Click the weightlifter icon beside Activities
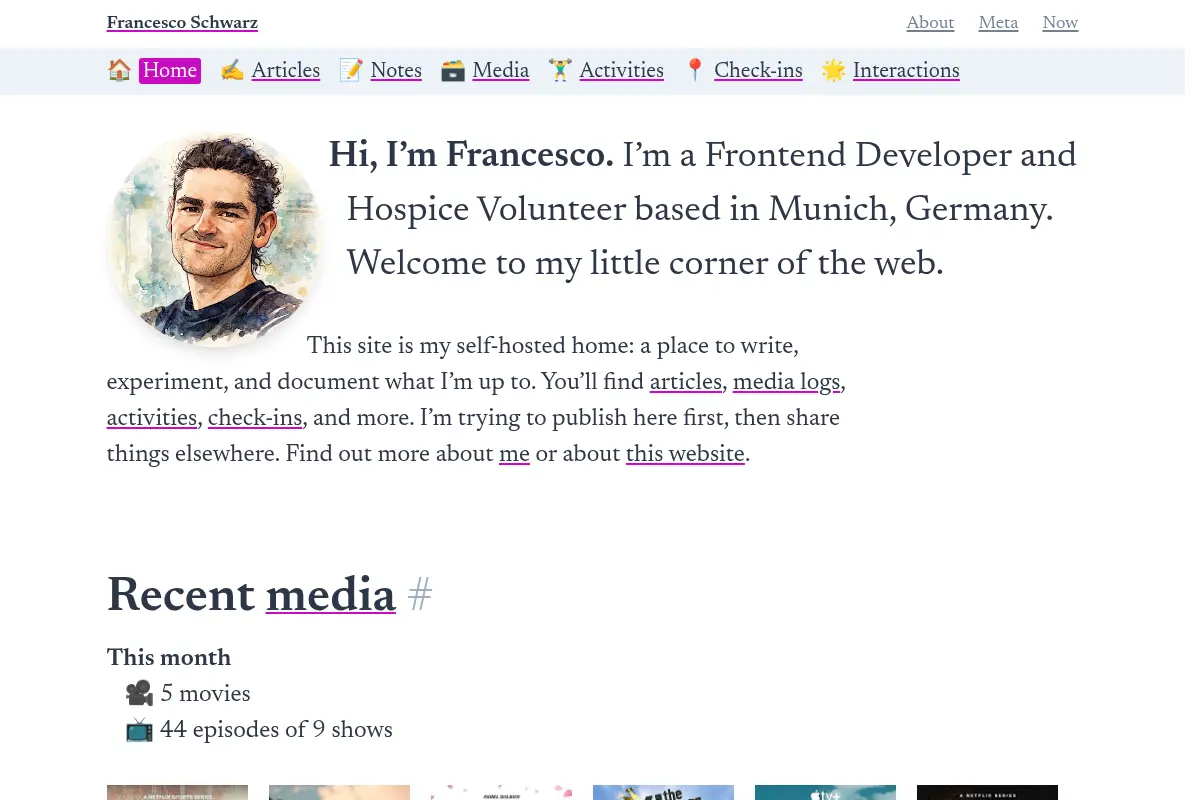The height and width of the screenshot is (800, 1200). click(560, 71)
